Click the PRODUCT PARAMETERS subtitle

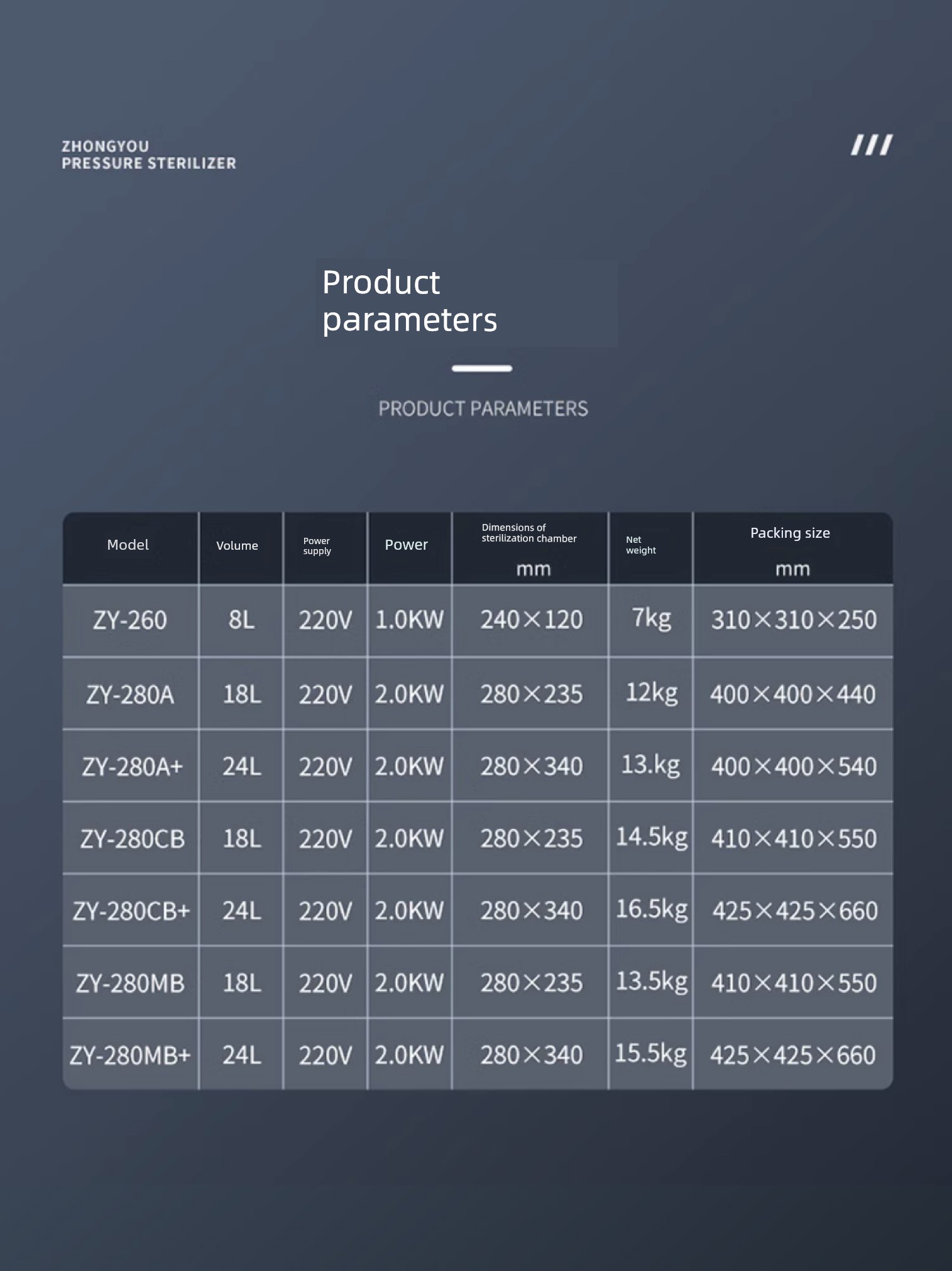pyautogui.click(x=483, y=408)
